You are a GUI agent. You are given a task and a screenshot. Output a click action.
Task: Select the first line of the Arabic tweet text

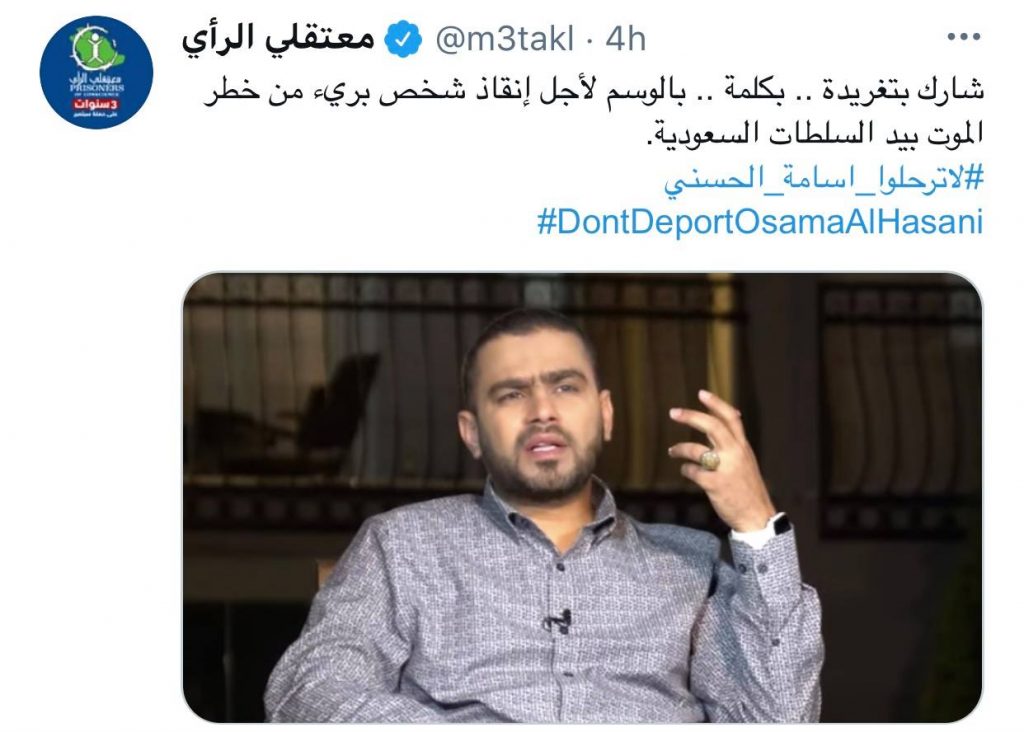594,93
